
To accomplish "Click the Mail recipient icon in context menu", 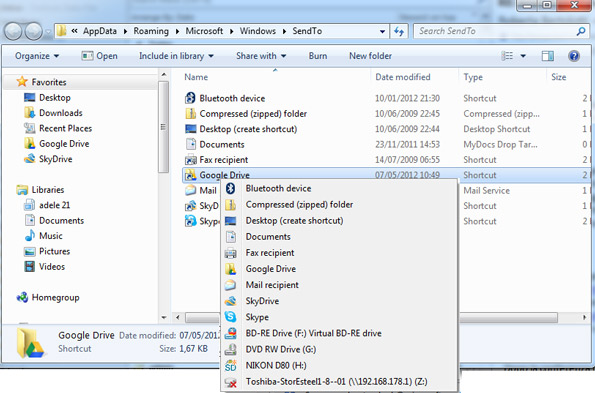I will click(230, 285).
